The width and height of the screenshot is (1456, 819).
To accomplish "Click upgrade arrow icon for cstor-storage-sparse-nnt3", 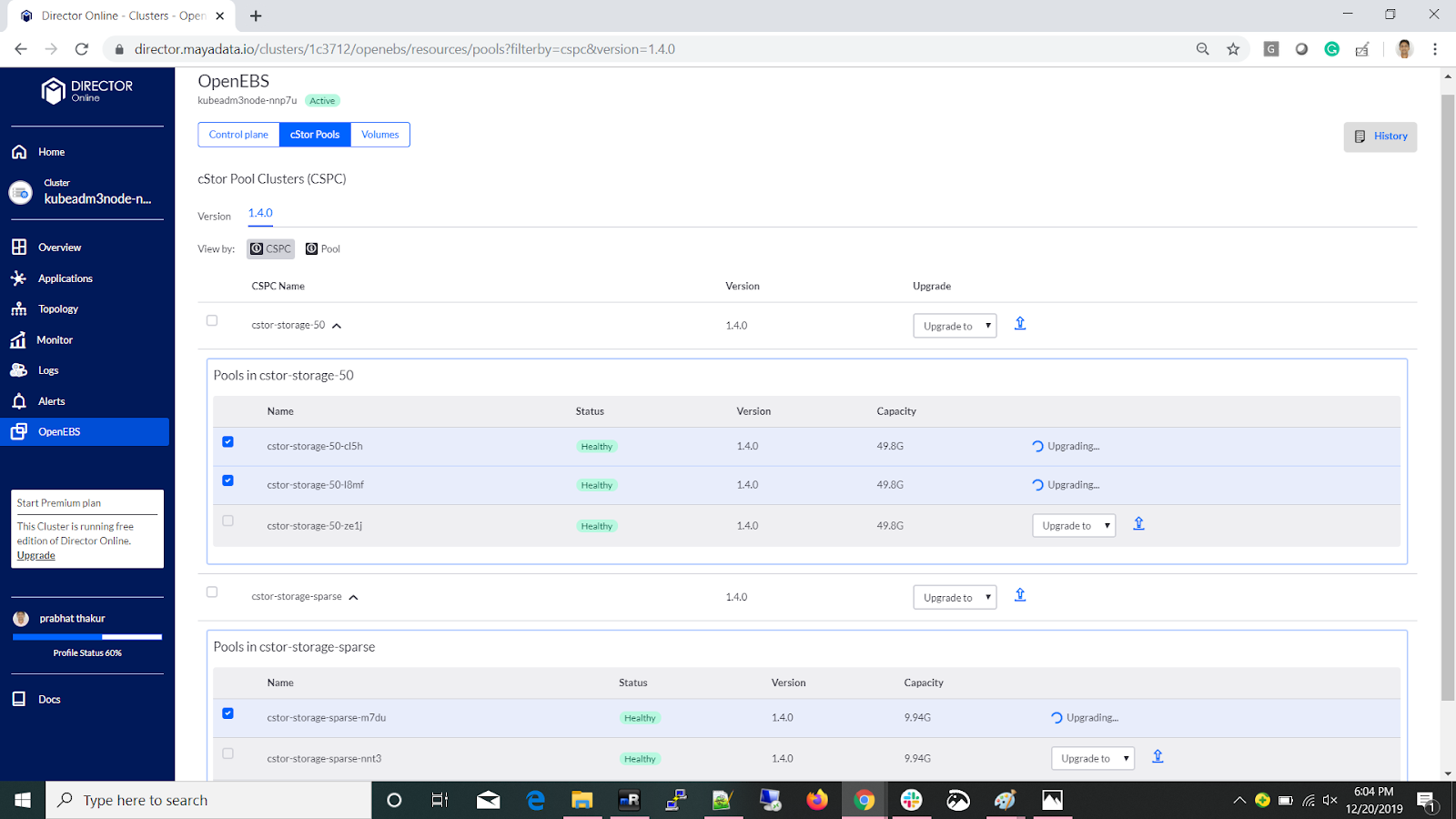I will coord(1158,756).
